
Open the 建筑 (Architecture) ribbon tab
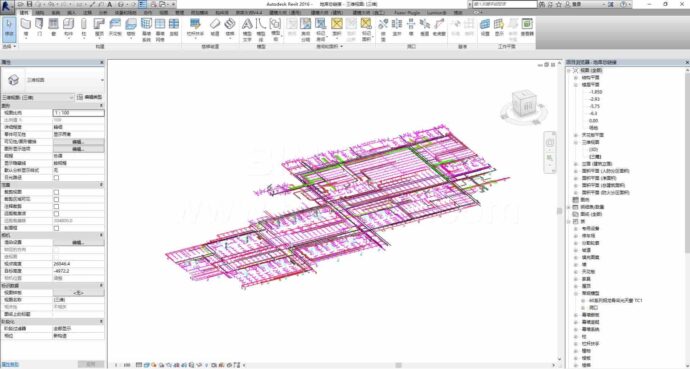point(24,13)
